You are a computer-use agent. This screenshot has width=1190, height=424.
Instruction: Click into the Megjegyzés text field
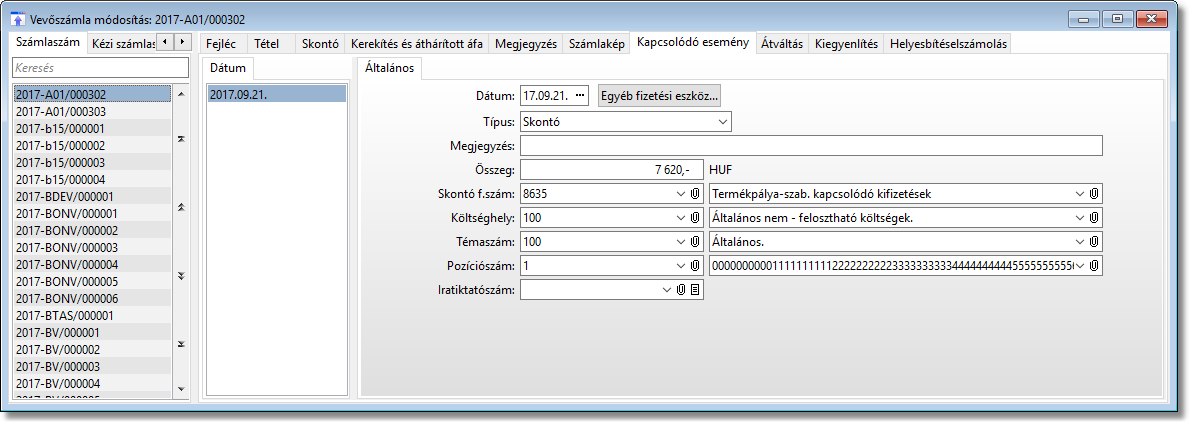point(811,146)
